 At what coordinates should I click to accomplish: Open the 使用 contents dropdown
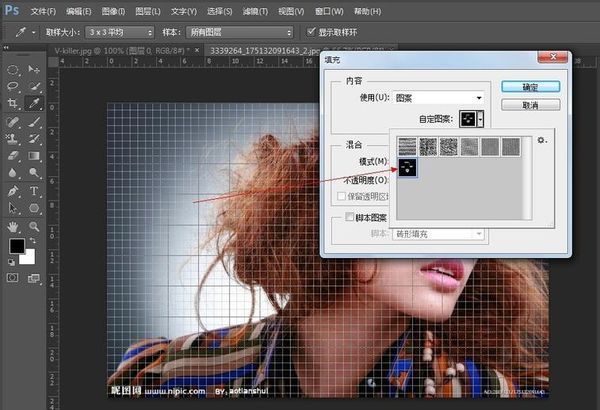(437, 97)
